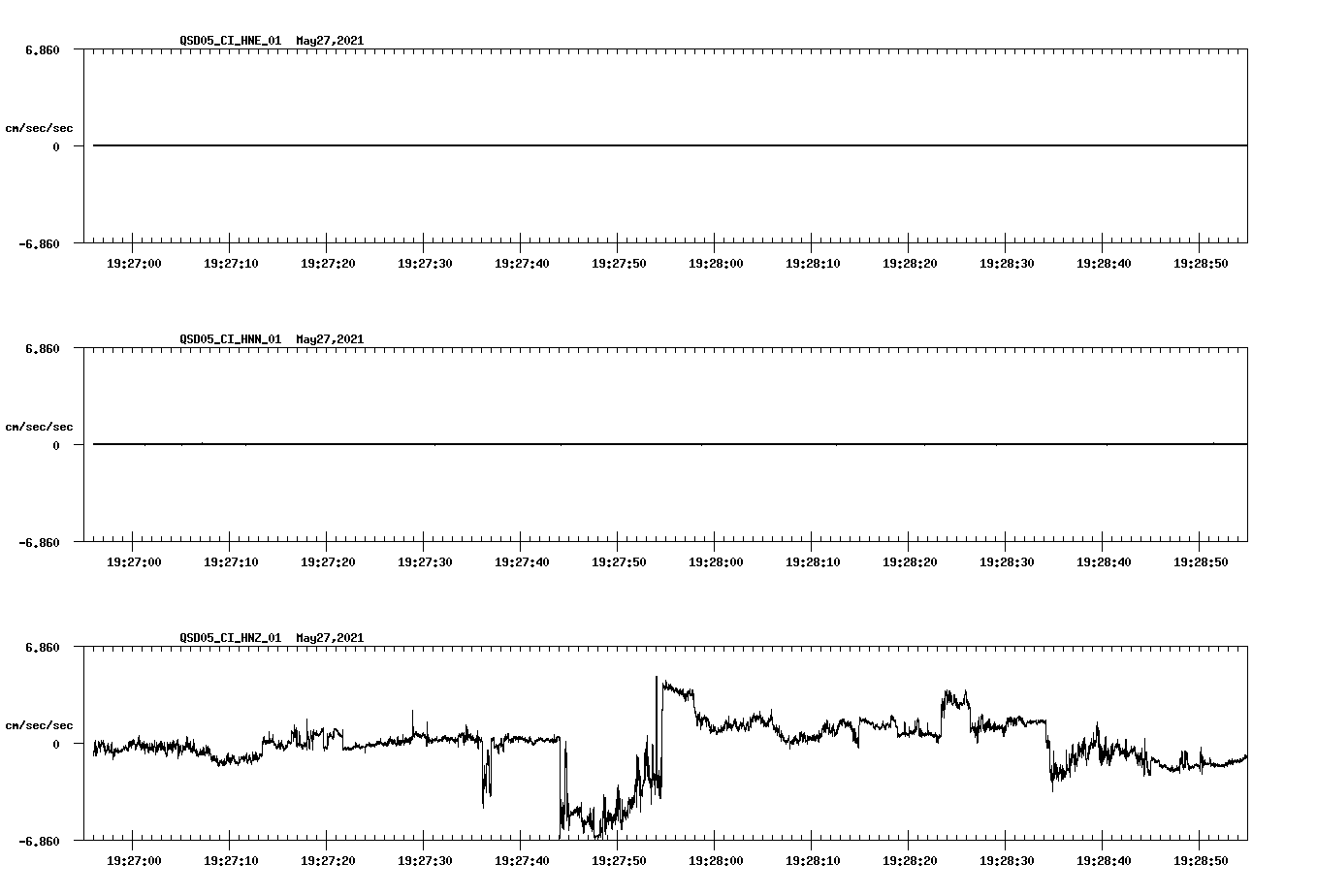The height and width of the screenshot is (896, 1317).
Task: Click the 19:28:50 time label under the HNZ plot
Action: (x=1200, y=860)
